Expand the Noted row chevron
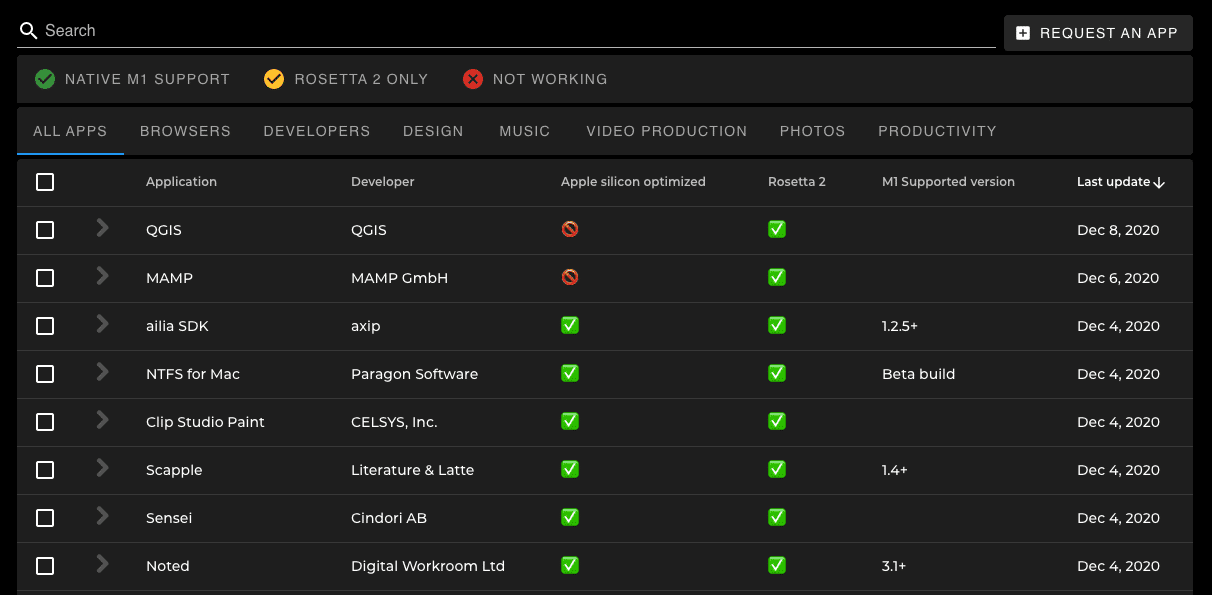The height and width of the screenshot is (595, 1212). coord(102,563)
